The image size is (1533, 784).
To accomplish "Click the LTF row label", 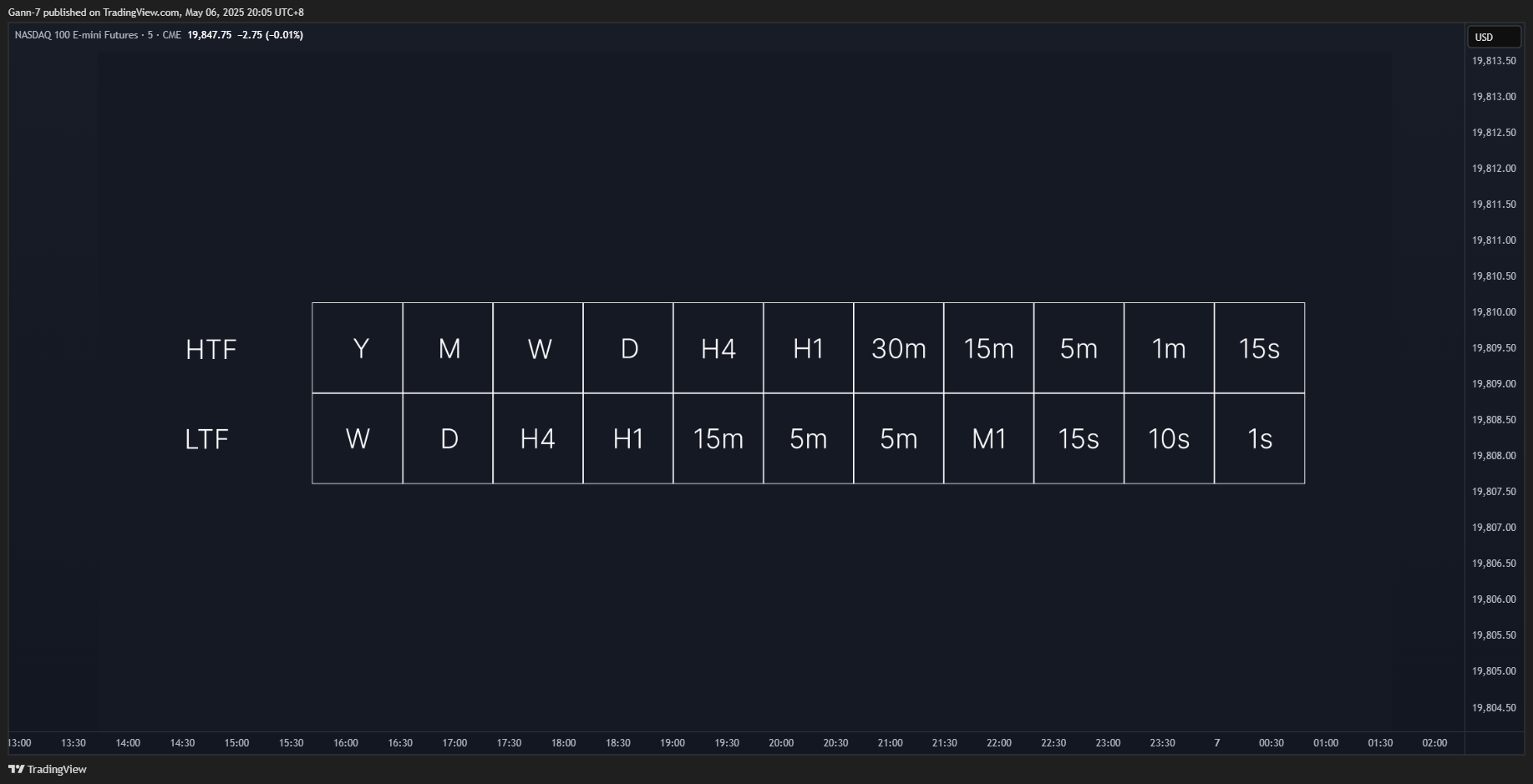I will (x=206, y=439).
